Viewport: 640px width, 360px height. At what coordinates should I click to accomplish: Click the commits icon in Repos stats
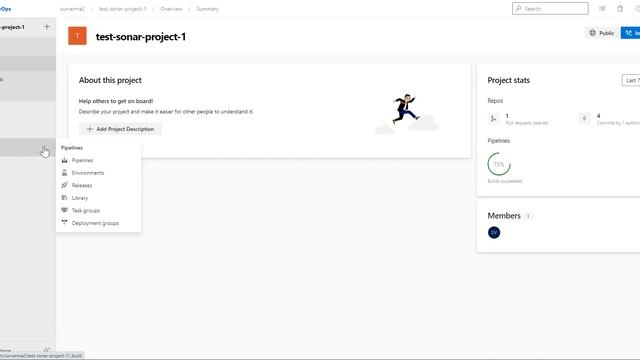(584, 119)
